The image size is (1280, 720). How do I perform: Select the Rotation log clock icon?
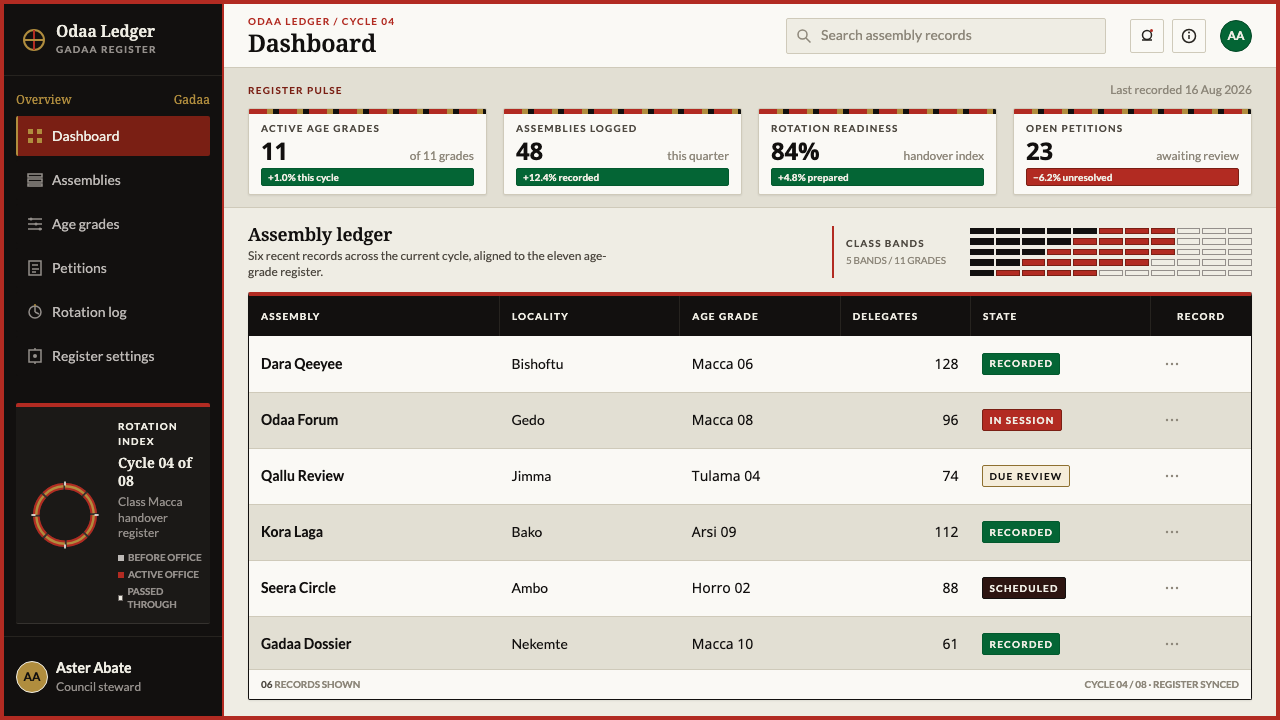(35, 312)
